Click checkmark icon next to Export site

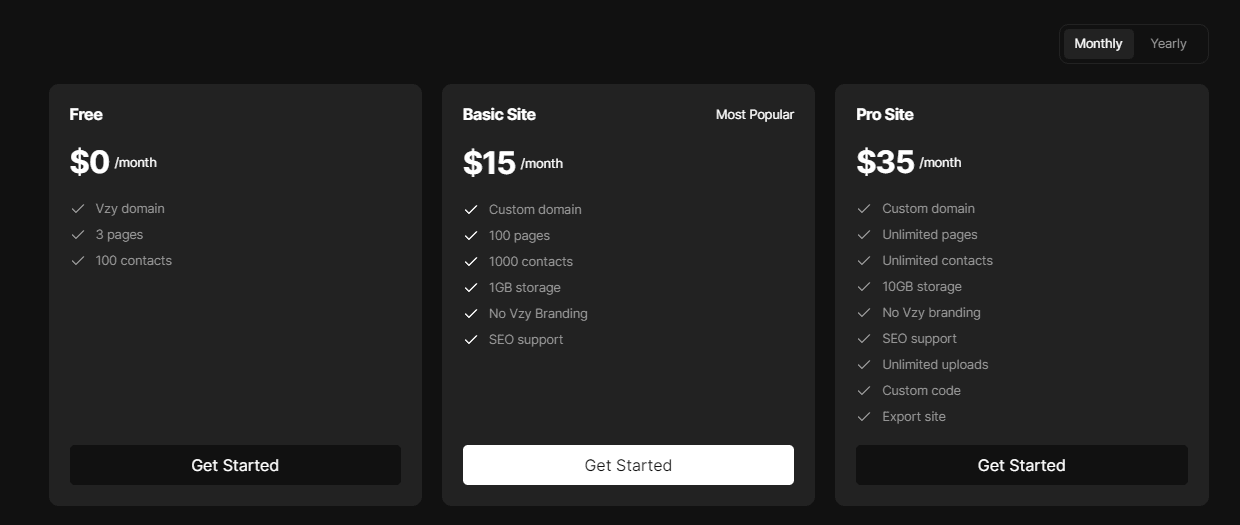coord(864,417)
